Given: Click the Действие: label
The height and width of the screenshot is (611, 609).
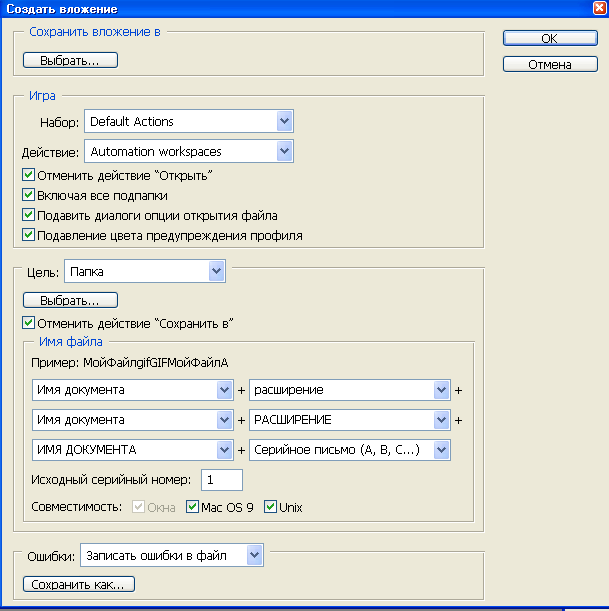Looking at the screenshot, I should [50, 152].
